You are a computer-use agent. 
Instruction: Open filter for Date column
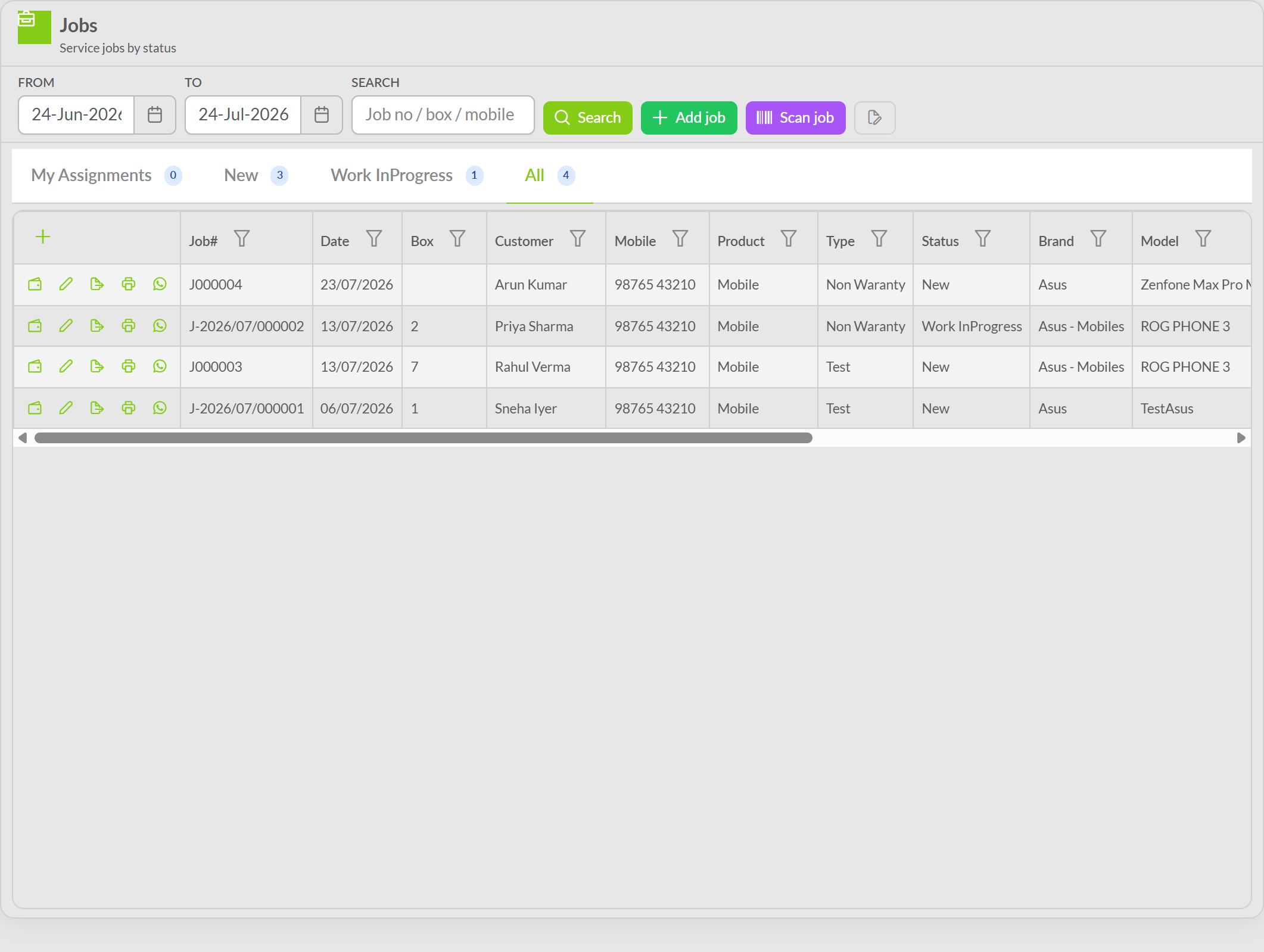point(374,239)
